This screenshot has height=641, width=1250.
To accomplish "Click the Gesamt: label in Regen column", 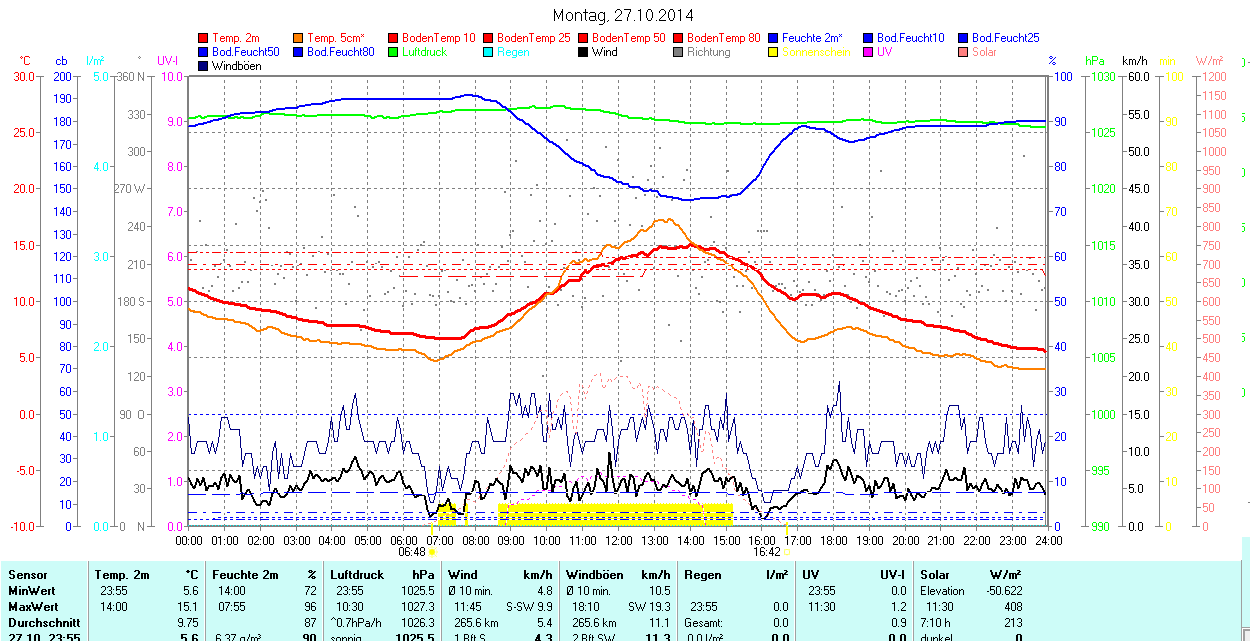I will [705, 623].
